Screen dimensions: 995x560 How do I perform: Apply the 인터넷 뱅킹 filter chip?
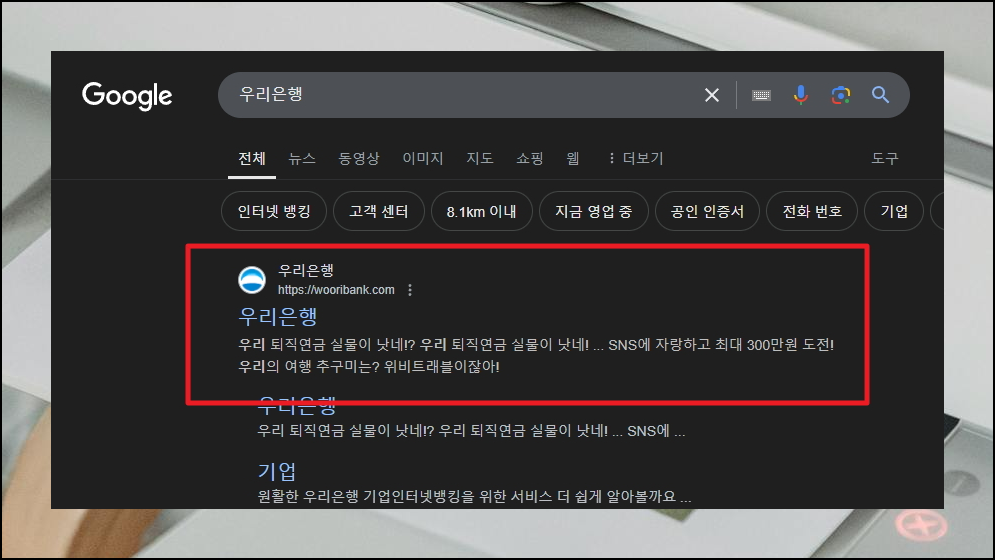(273, 211)
